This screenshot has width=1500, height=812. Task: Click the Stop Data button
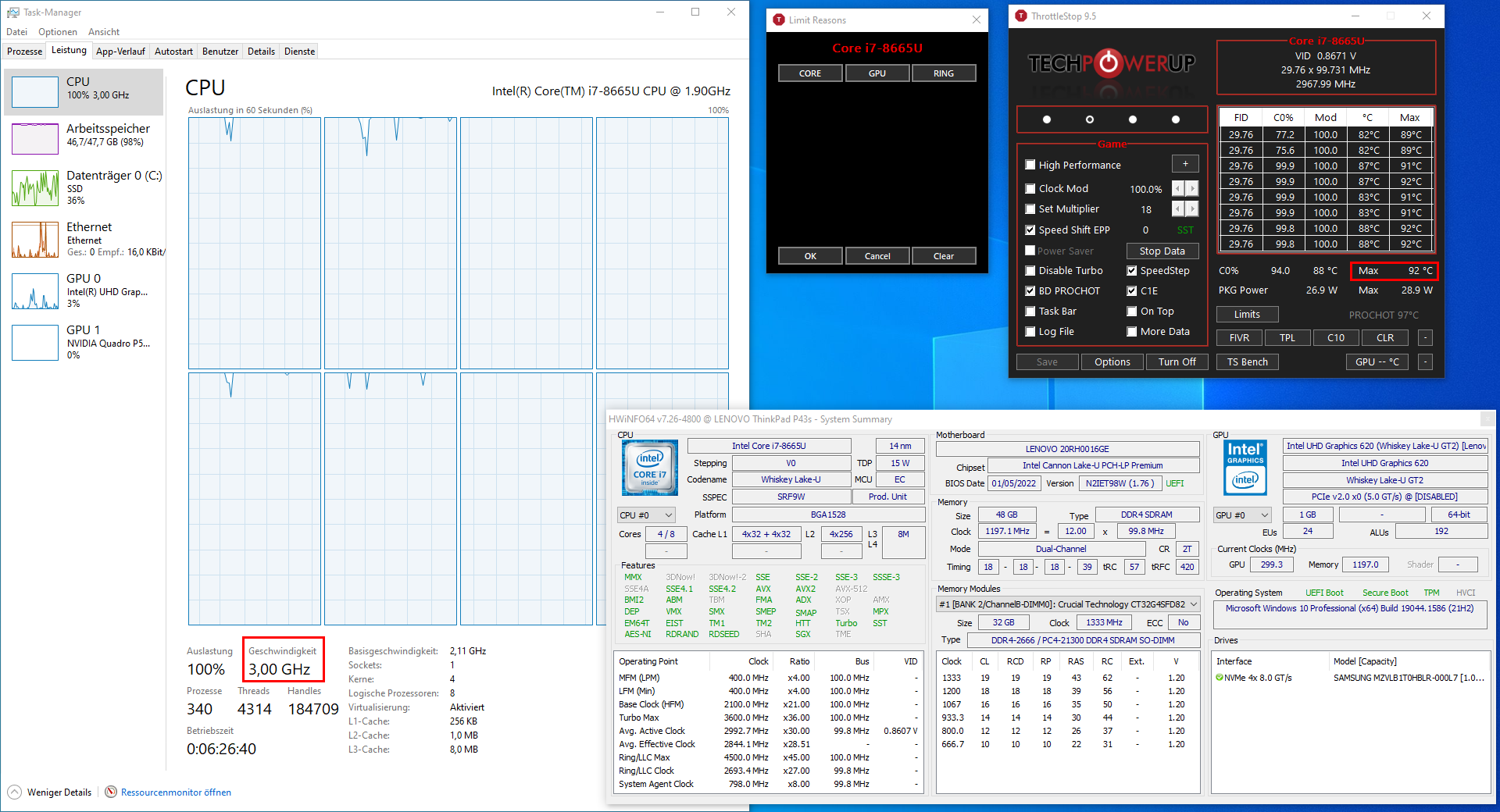pos(1162,251)
